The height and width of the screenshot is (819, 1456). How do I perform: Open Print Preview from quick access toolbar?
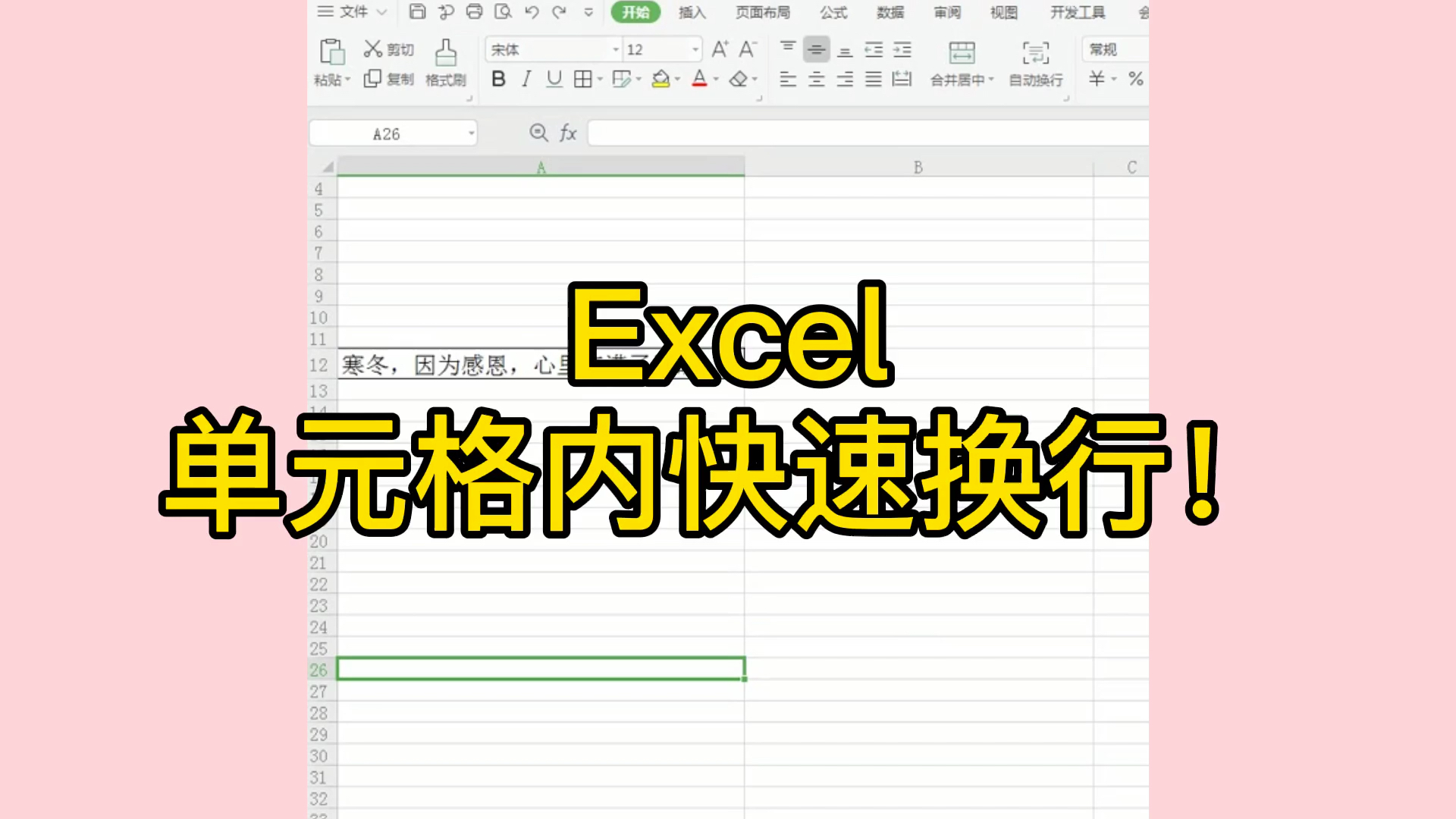tap(503, 11)
